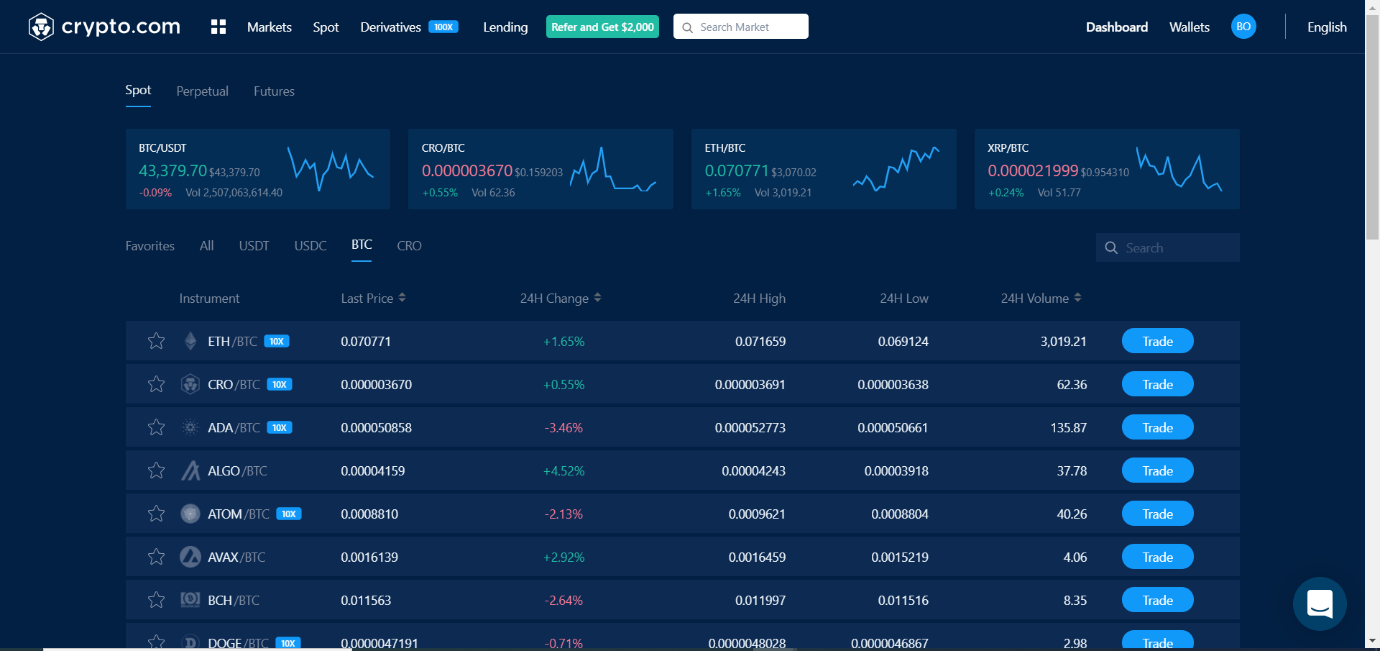Screen dimensions: 1380x651
Task: Favorite CRO/BTC with the star
Action: [156, 384]
